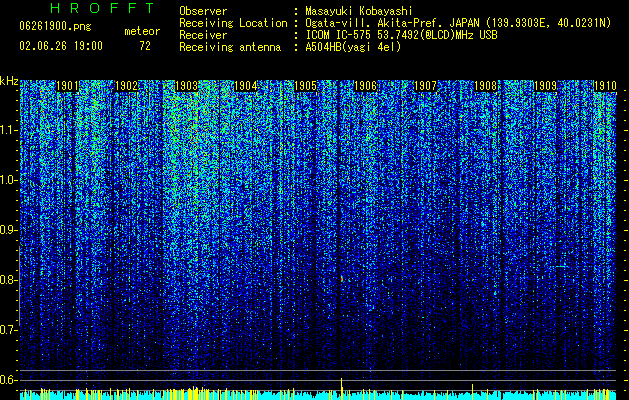Viewport: 629px width, 400px height.
Task: Click the 0.7 frequency axis label
Action: [x=9, y=330]
